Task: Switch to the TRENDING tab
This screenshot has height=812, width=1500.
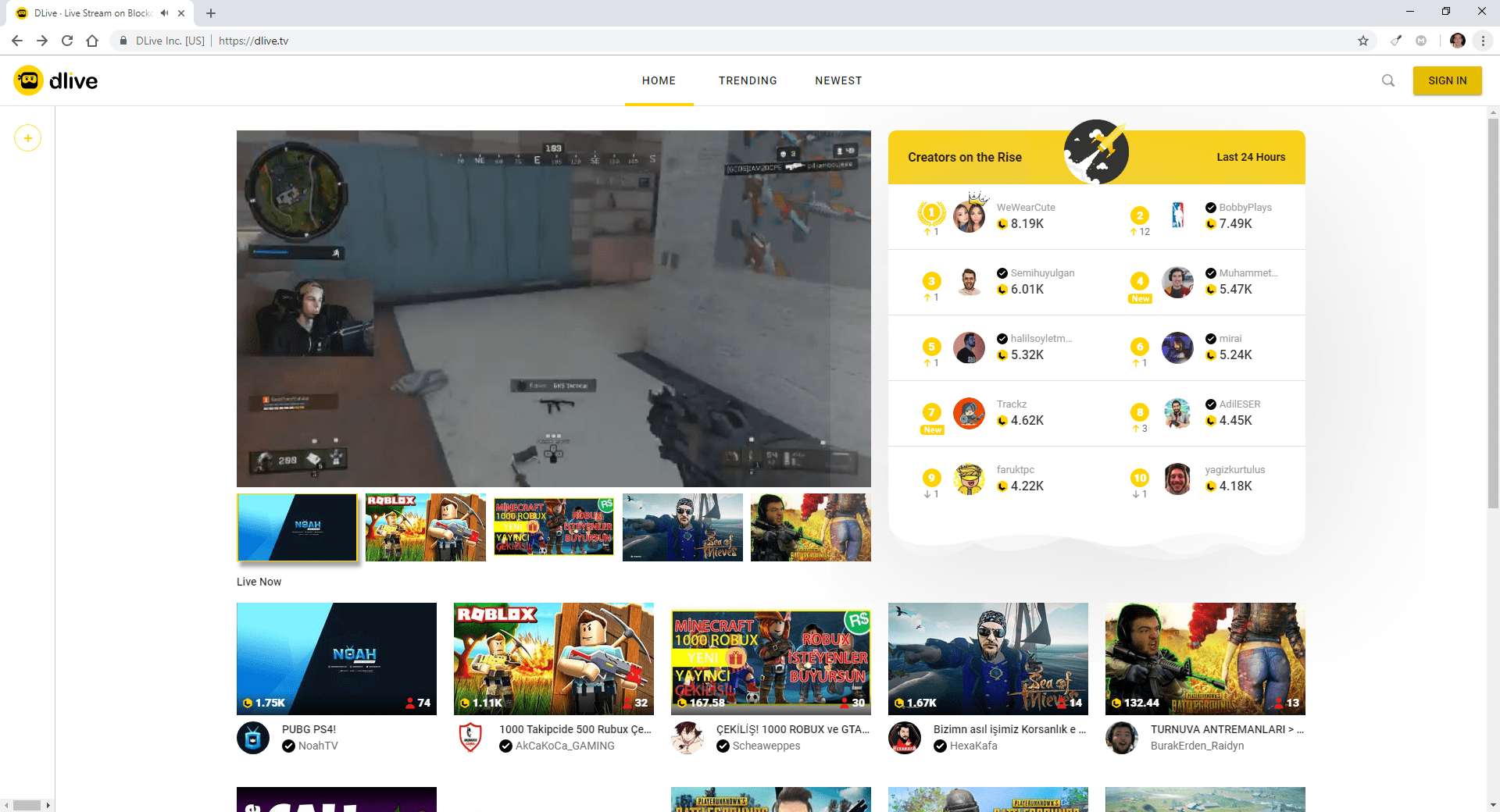Action: (748, 80)
